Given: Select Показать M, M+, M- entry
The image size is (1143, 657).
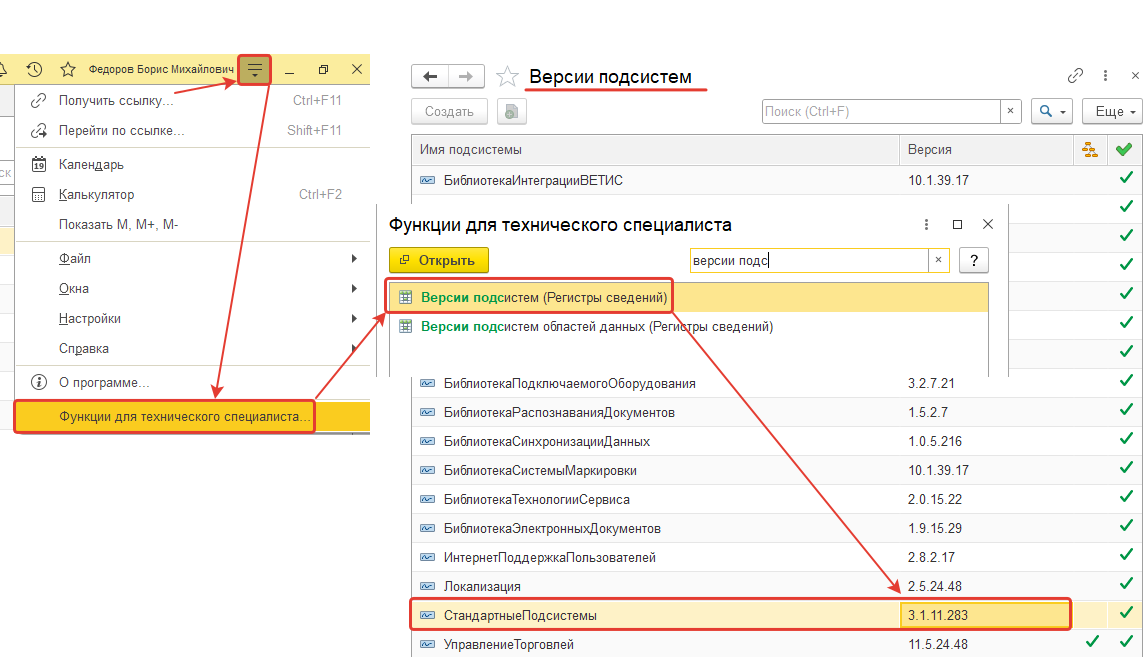Looking at the screenshot, I should 192,225.
